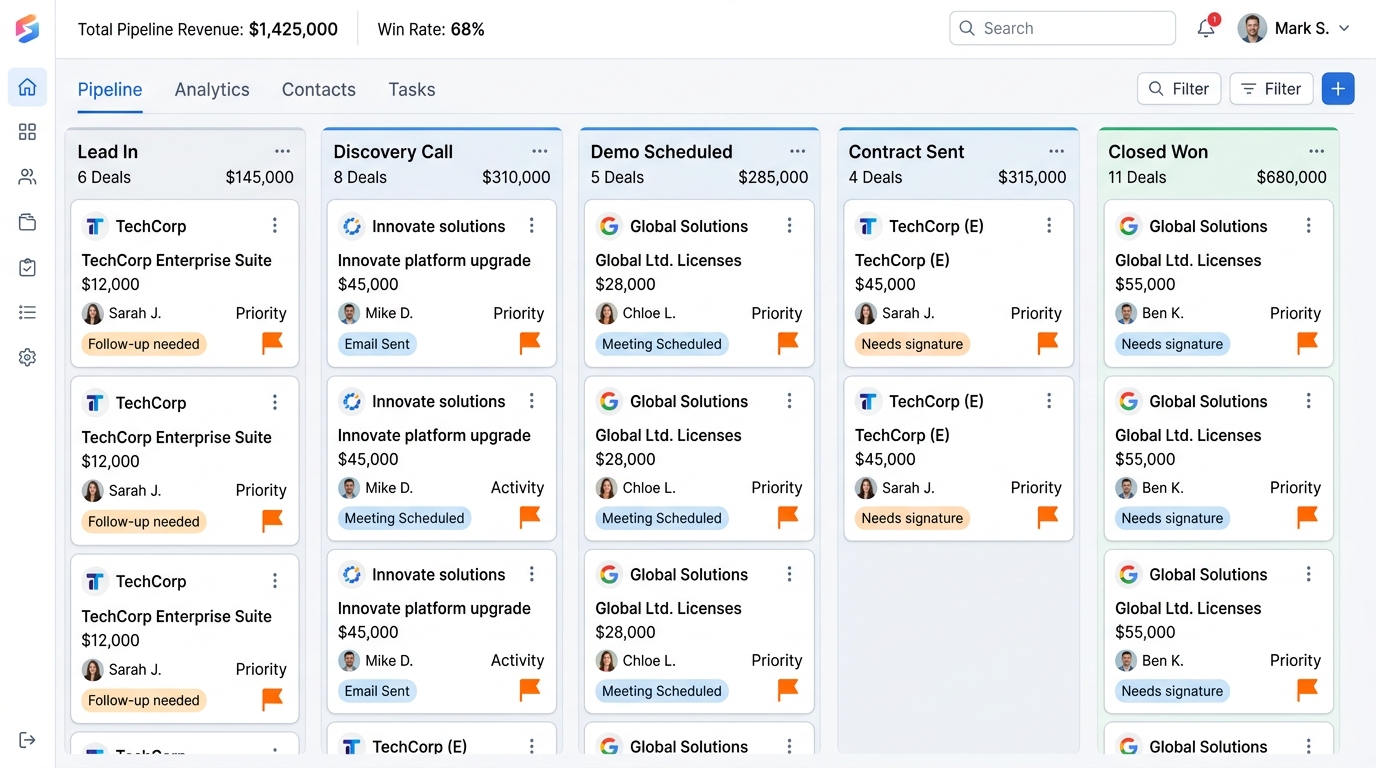Open the Lead In column options menu
The image size is (1376, 768).
pos(283,151)
